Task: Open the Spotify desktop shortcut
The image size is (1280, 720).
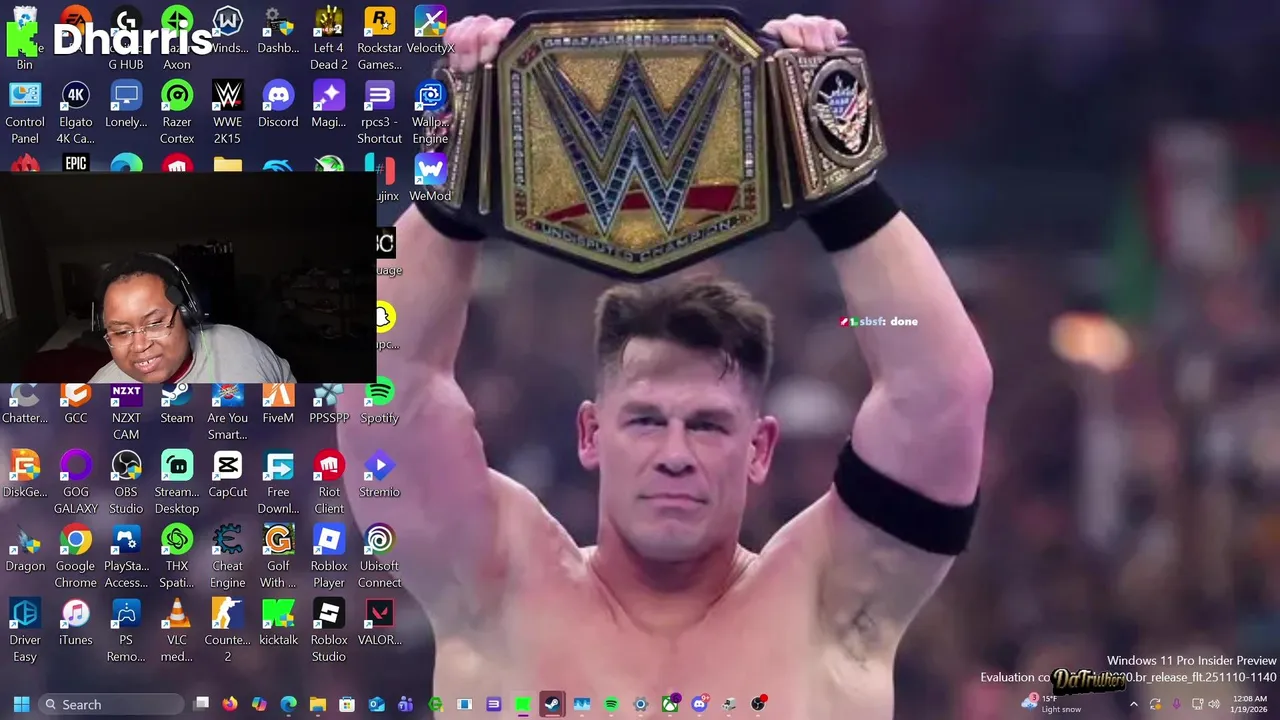Action: coord(379,402)
